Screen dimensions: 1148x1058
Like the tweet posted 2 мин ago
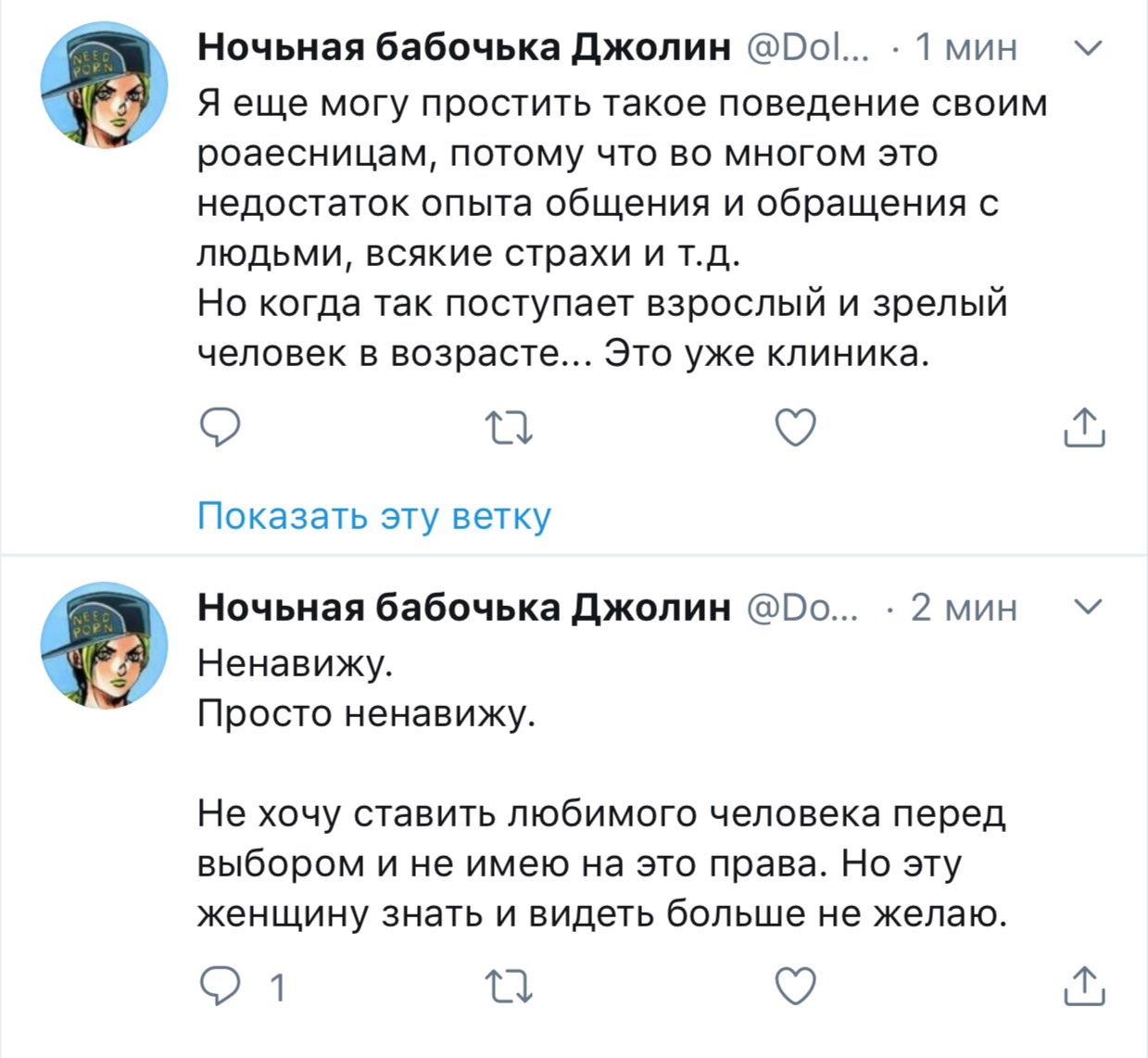(x=795, y=987)
